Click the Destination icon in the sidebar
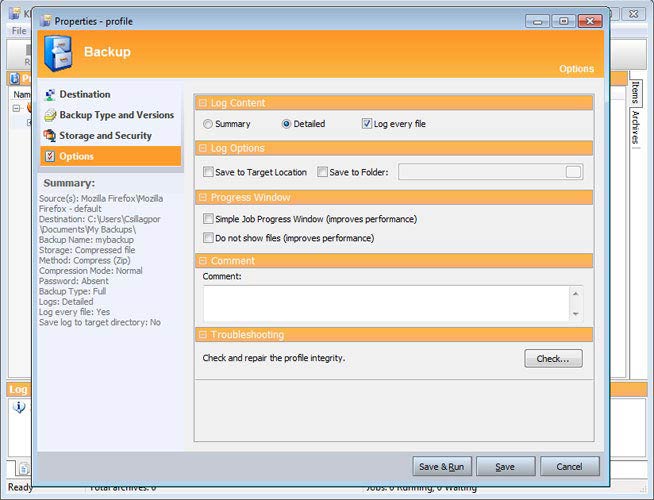 50,94
